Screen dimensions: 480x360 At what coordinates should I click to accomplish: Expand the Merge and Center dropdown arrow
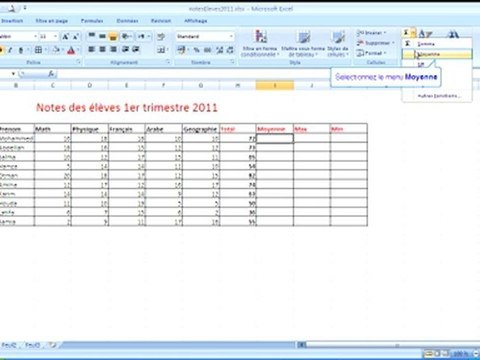click(x=167, y=50)
